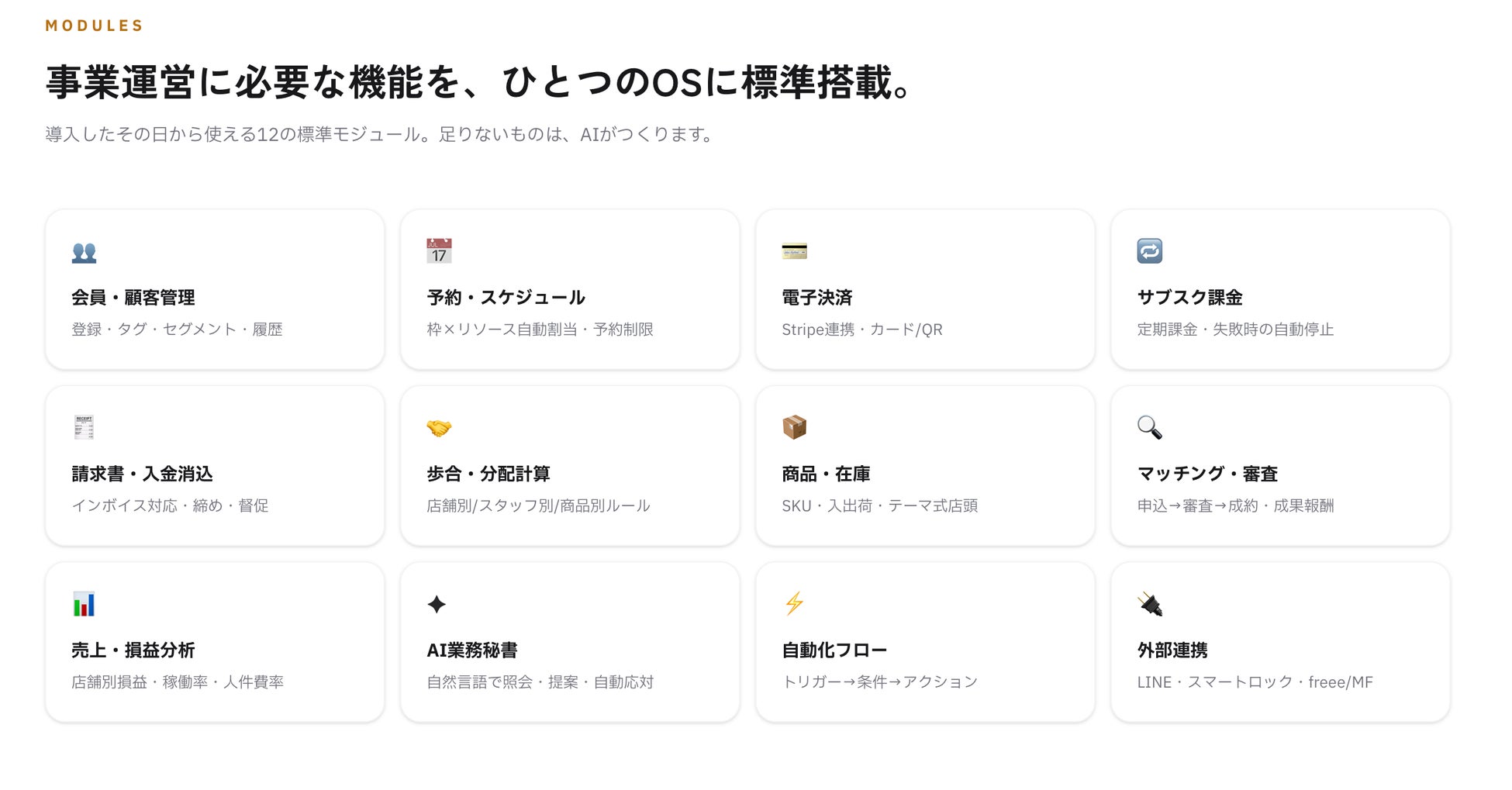Open the AI業務秘書 card heading
Screen dimensions: 1512x790
click(x=472, y=650)
